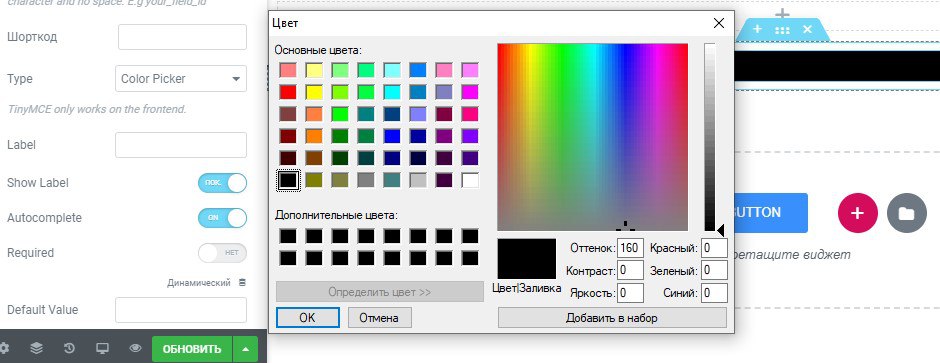This screenshot has width=940, height=363.
Task: Toggle the Required switch
Action: pos(222,253)
